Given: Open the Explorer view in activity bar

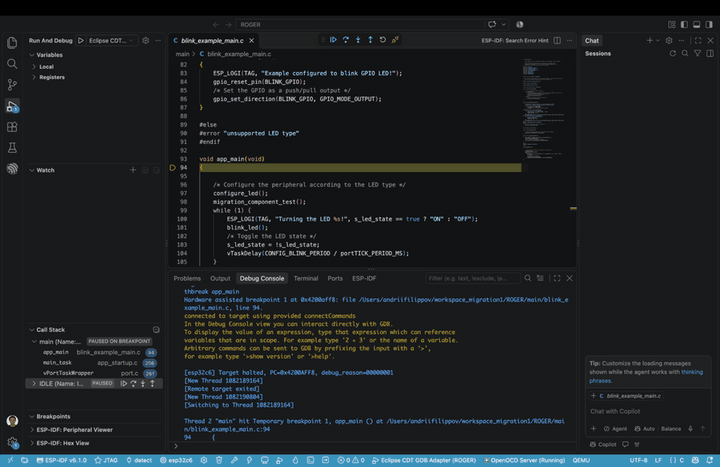Looking at the screenshot, I should [x=12, y=43].
